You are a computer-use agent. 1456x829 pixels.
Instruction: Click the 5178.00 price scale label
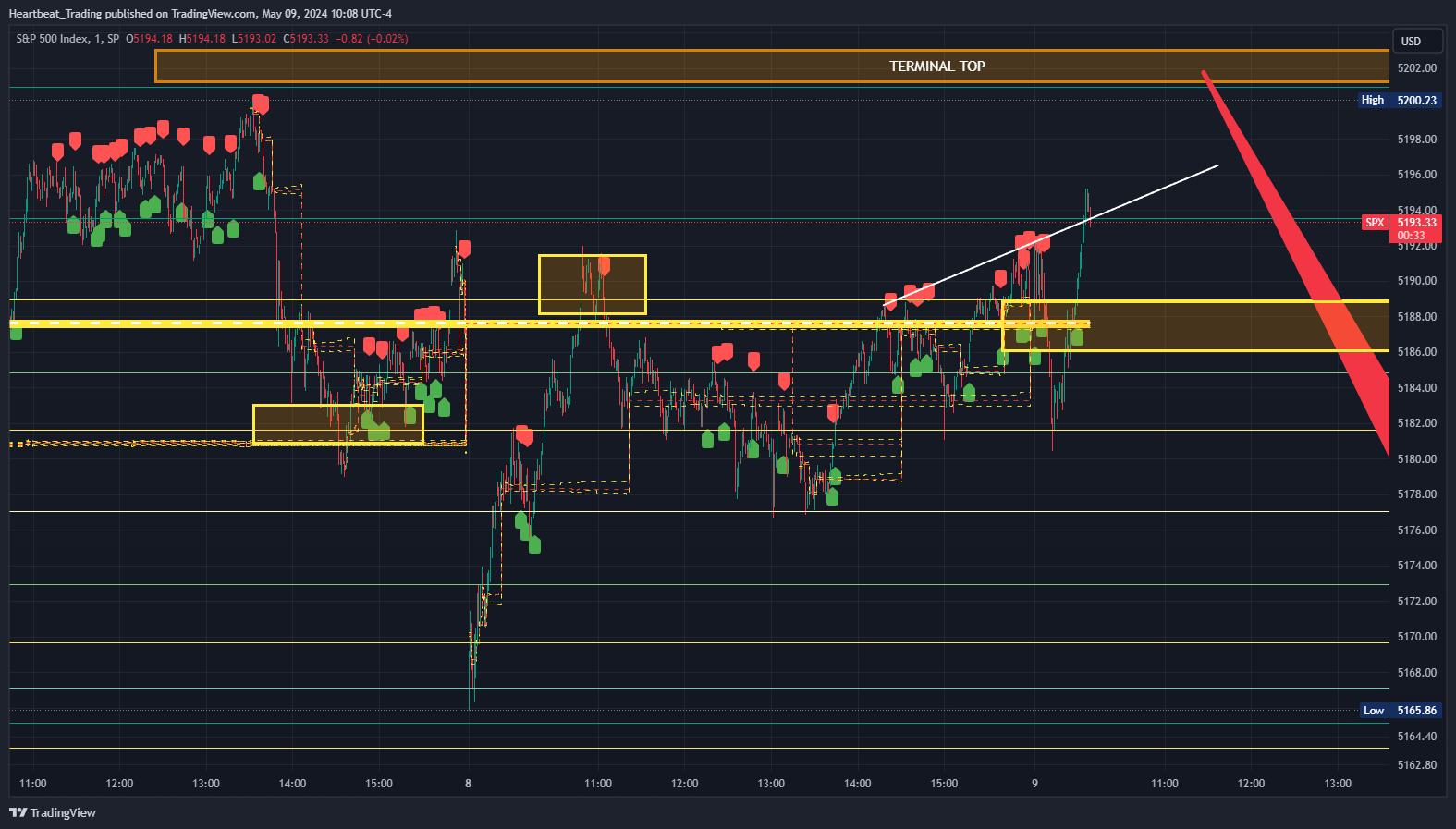(x=1417, y=494)
